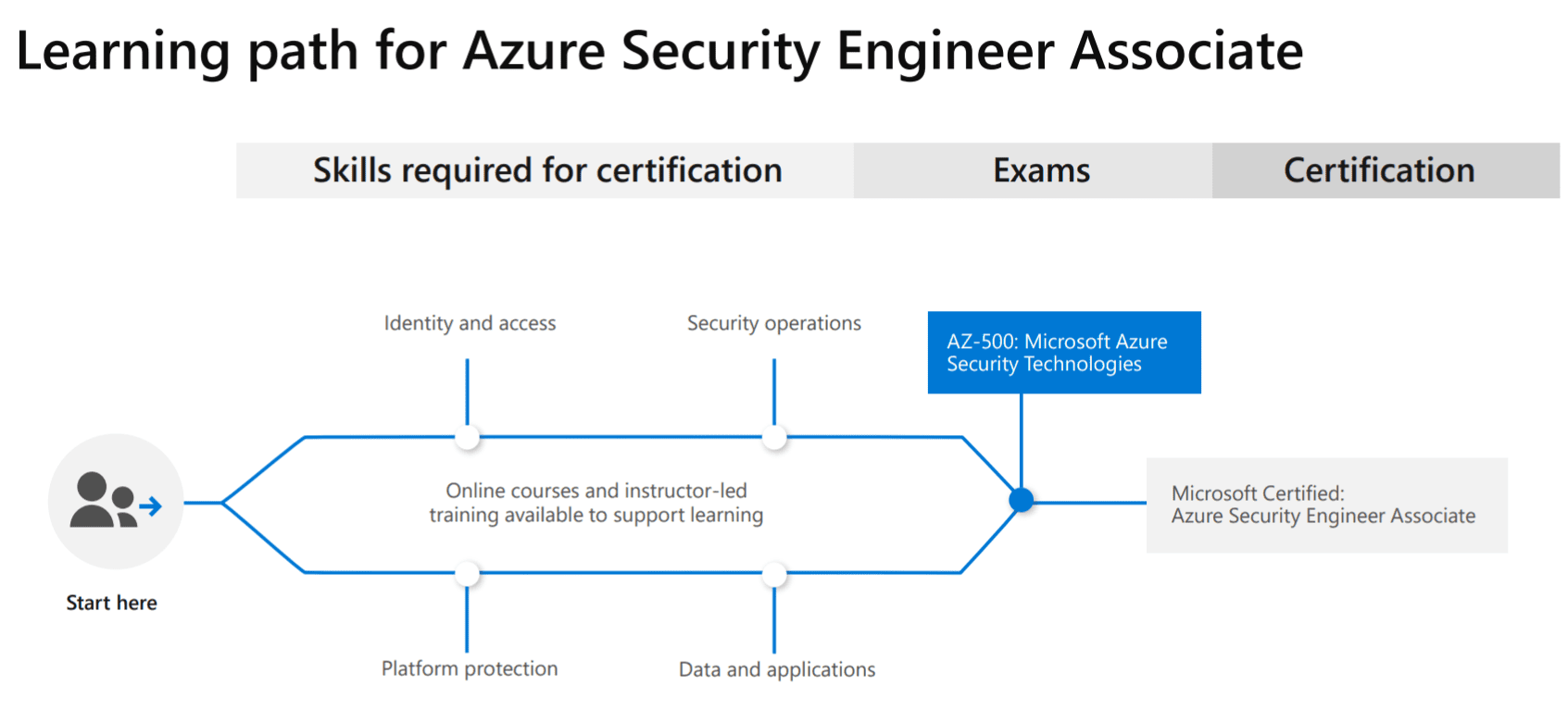The width and height of the screenshot is (1568, 723).
Task: Click the Security operations label
Action: 774,323
